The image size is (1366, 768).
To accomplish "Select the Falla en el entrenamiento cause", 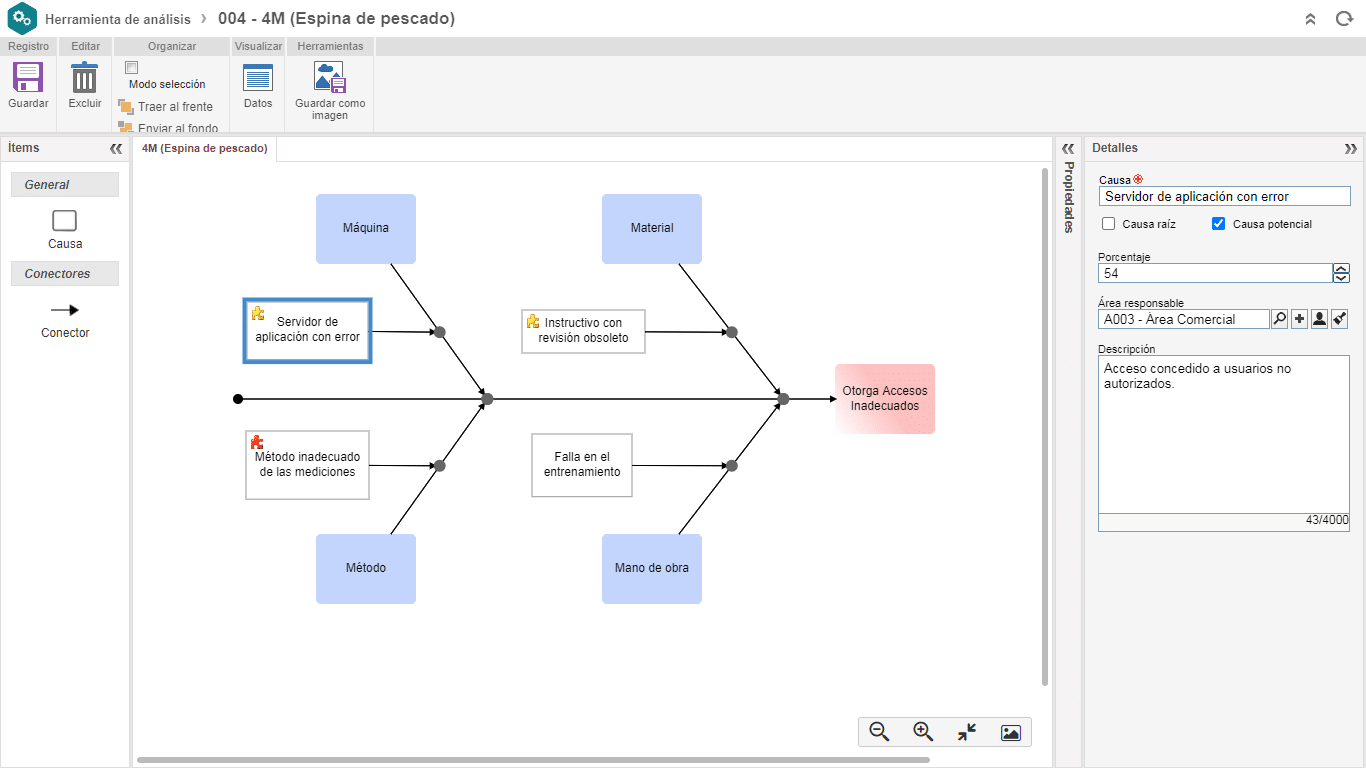I will coord(582,465).
